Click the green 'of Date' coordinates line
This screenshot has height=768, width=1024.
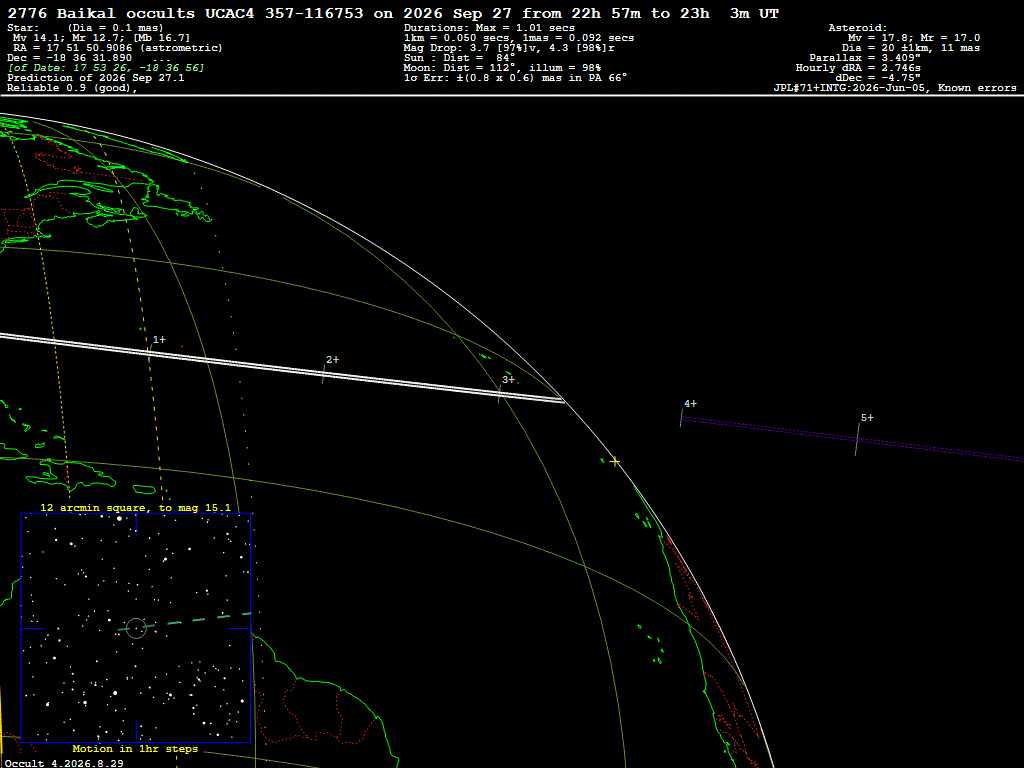[106, 68]
